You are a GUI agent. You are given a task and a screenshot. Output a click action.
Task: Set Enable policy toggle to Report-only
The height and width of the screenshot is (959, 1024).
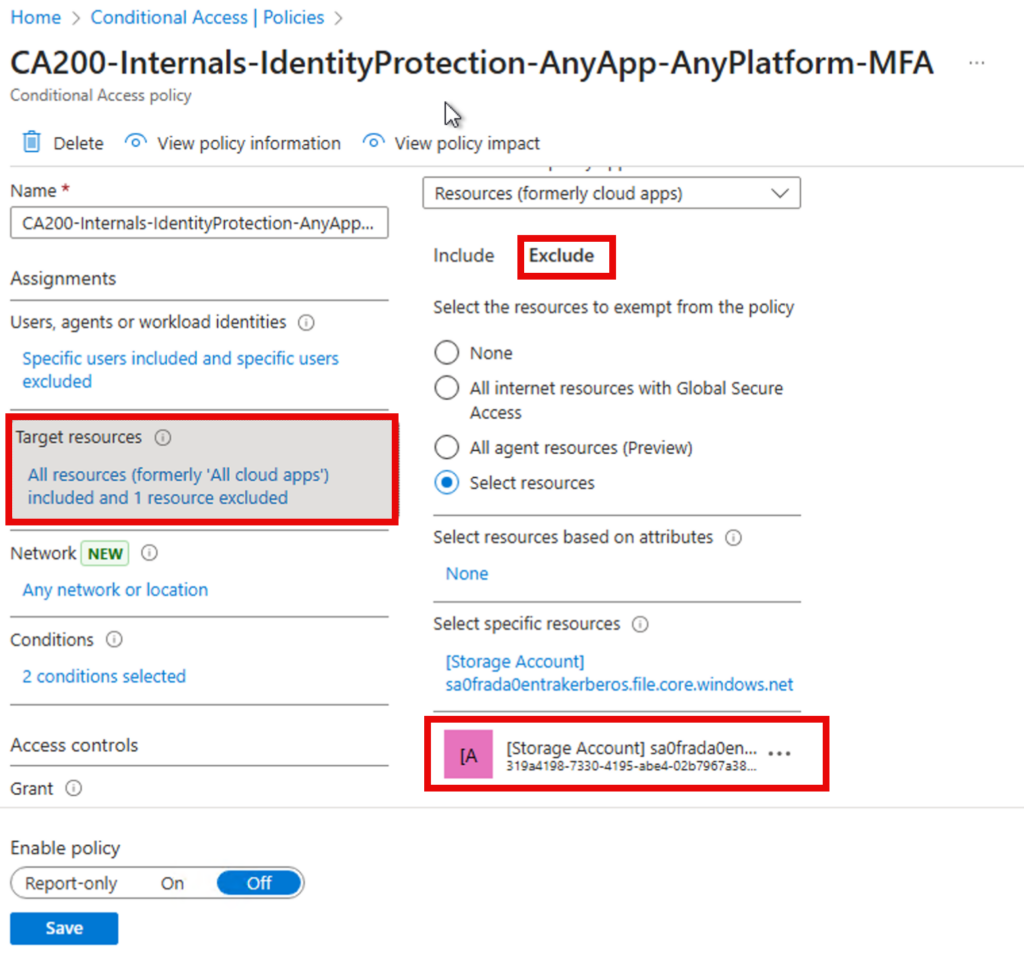point(71,883)
